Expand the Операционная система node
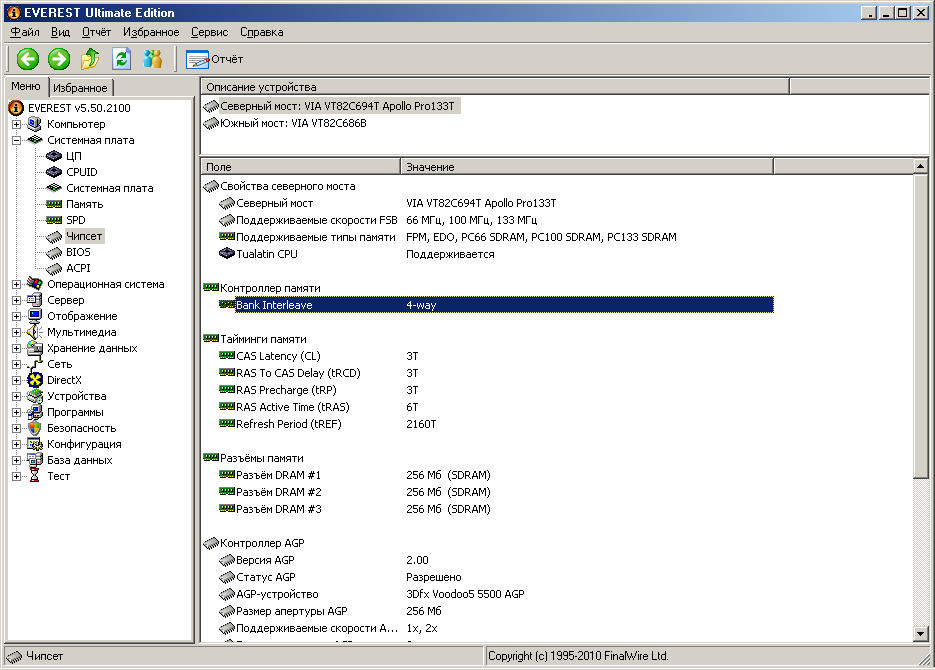The image size is (935, 670). point(16,284)
